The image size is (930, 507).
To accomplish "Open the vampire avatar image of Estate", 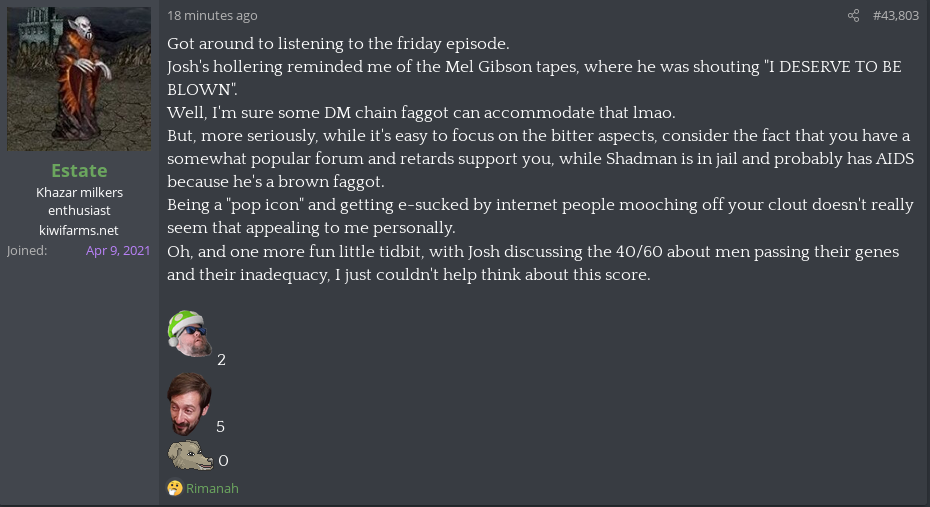I will (x=79, y=78).
